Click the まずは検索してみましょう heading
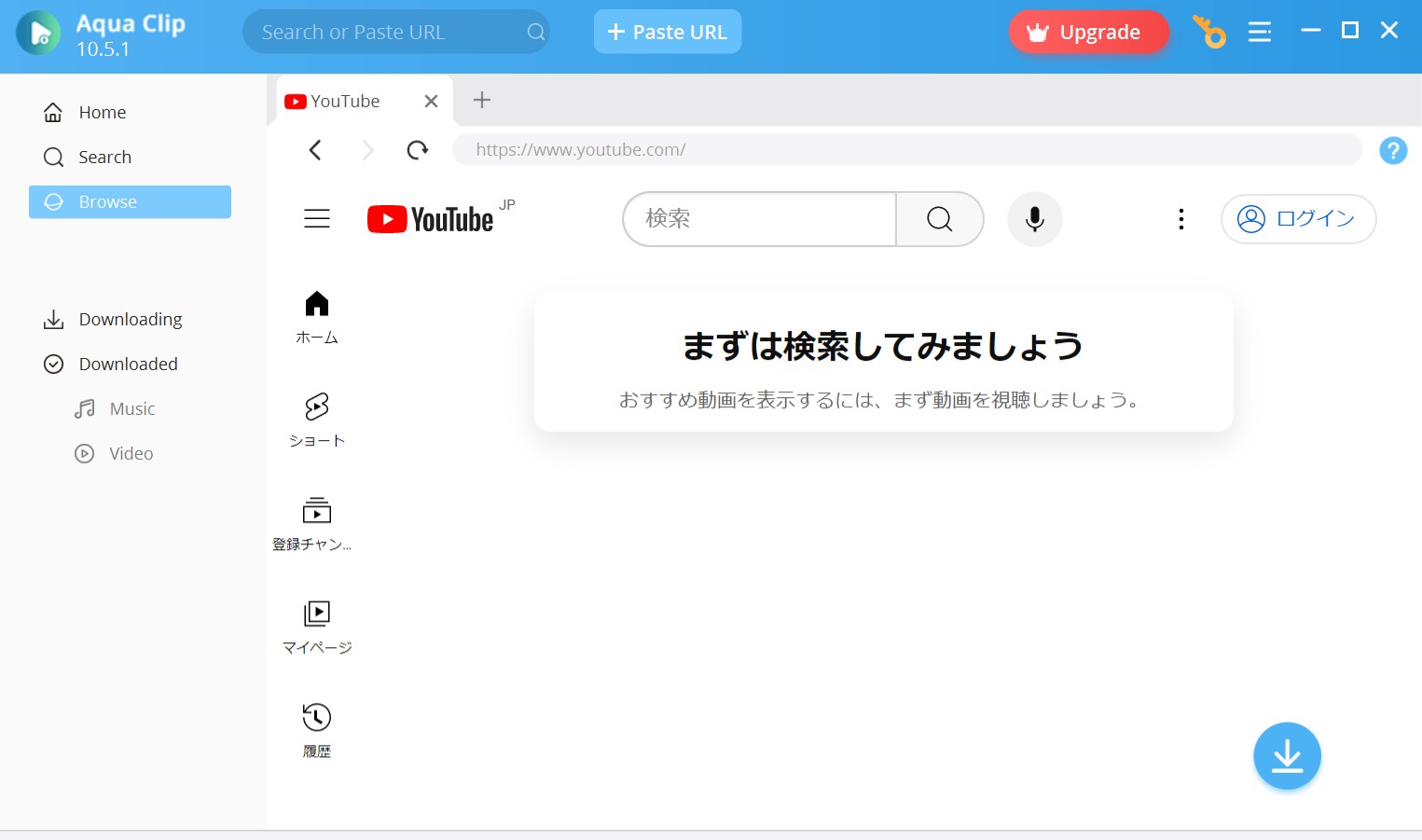This screenshot has width=1422, height=840. click(883, 346)
